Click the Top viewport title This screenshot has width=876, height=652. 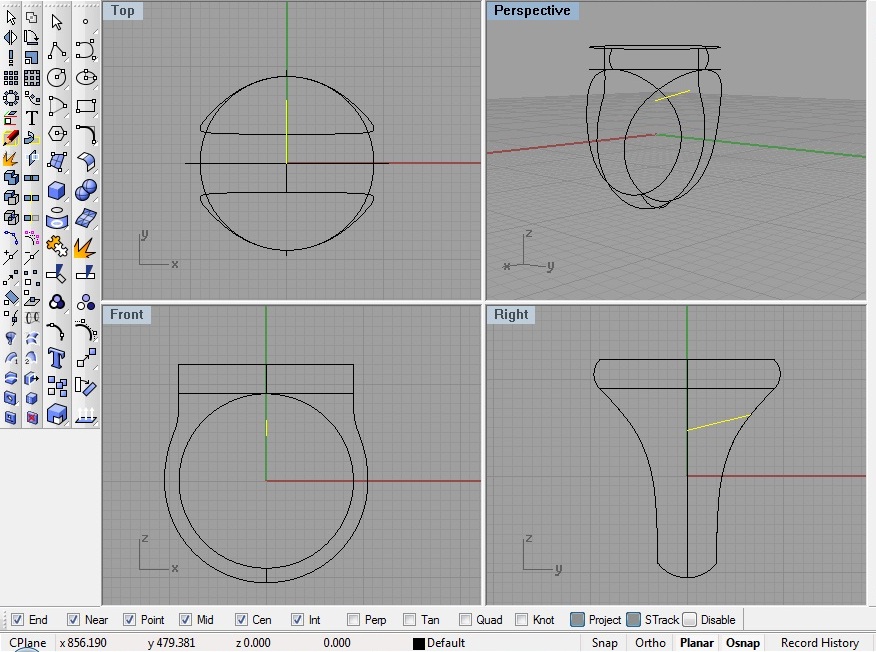click(x=123, y=11)
